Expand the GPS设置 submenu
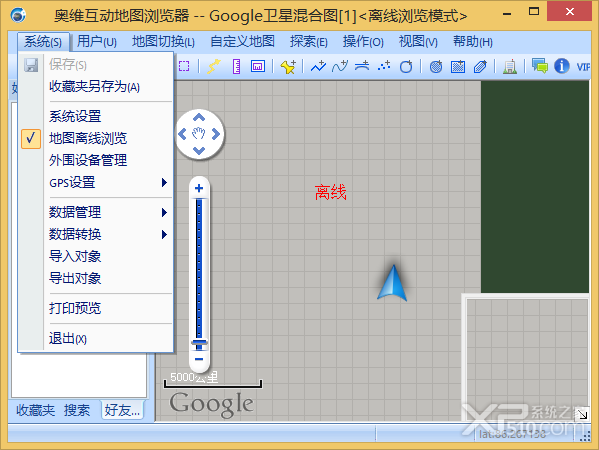The height and width of the screenshot is (450, 599). (x=96, y=182)
